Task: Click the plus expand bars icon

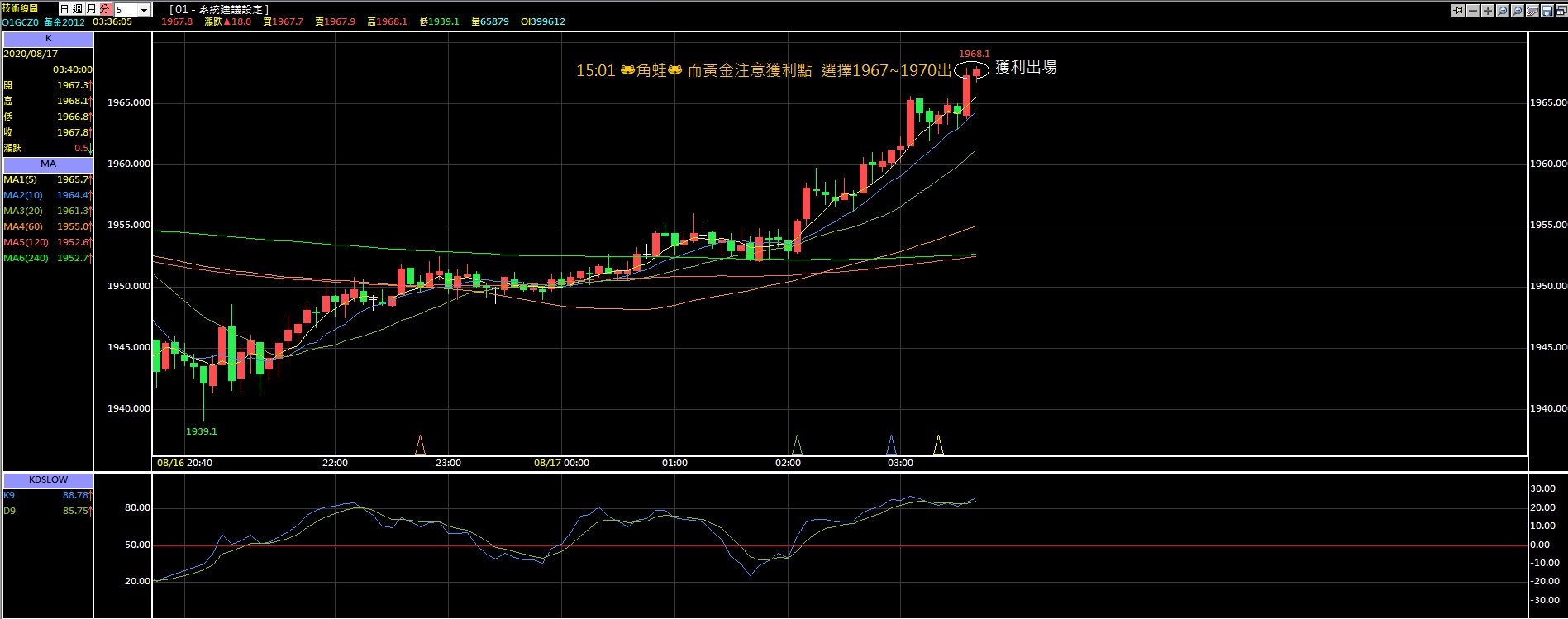Action: click(x=1488, y=11)
